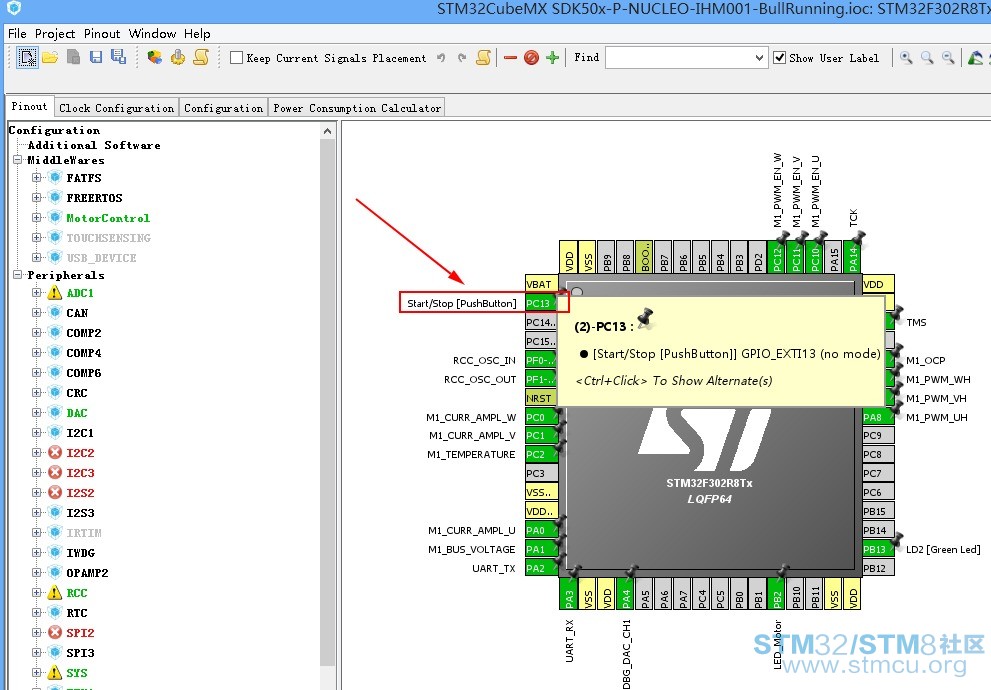
Task: Click the grayed-out Import project document icon
Action: pos(73,58)
